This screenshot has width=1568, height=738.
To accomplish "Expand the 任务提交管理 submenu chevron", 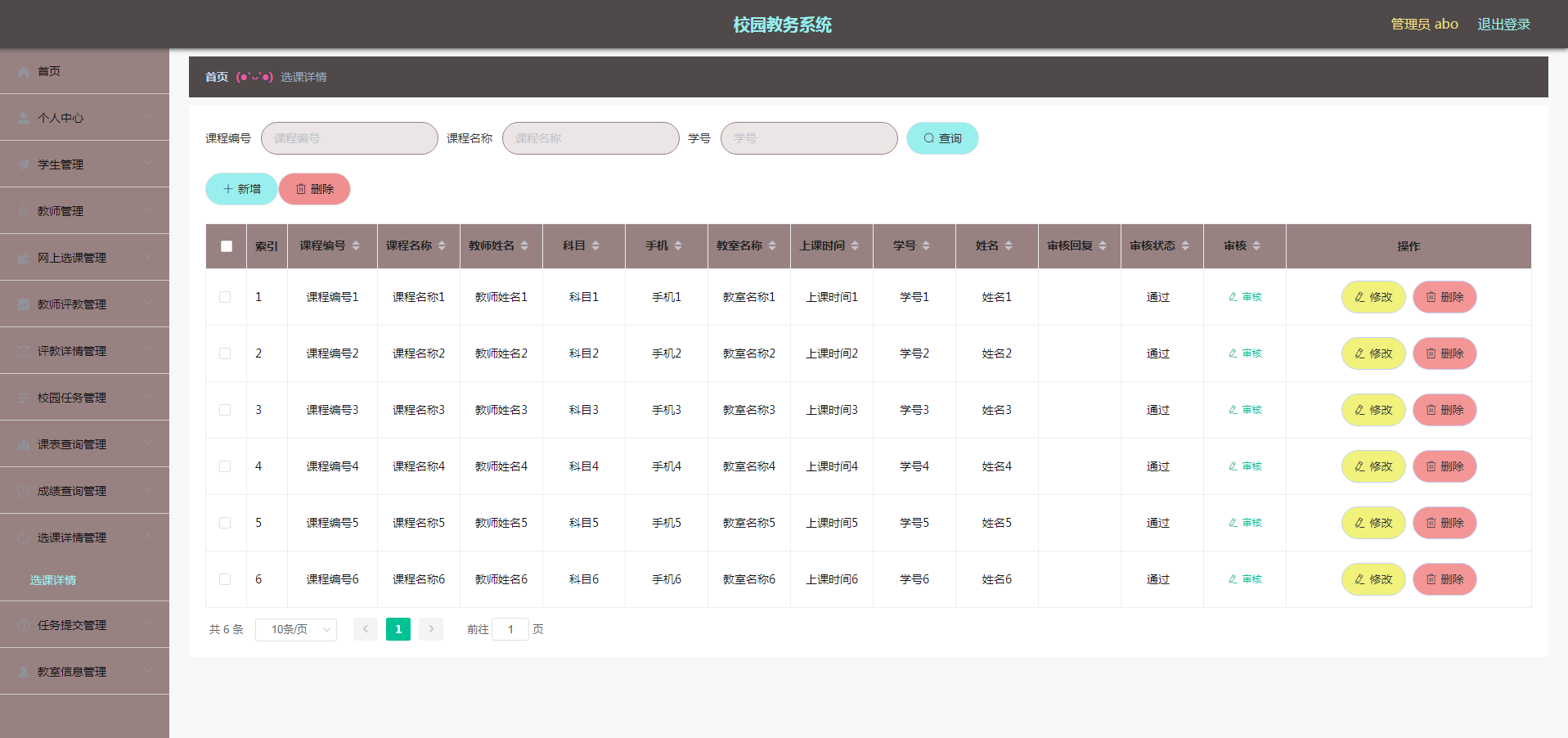I will [148, 624].
